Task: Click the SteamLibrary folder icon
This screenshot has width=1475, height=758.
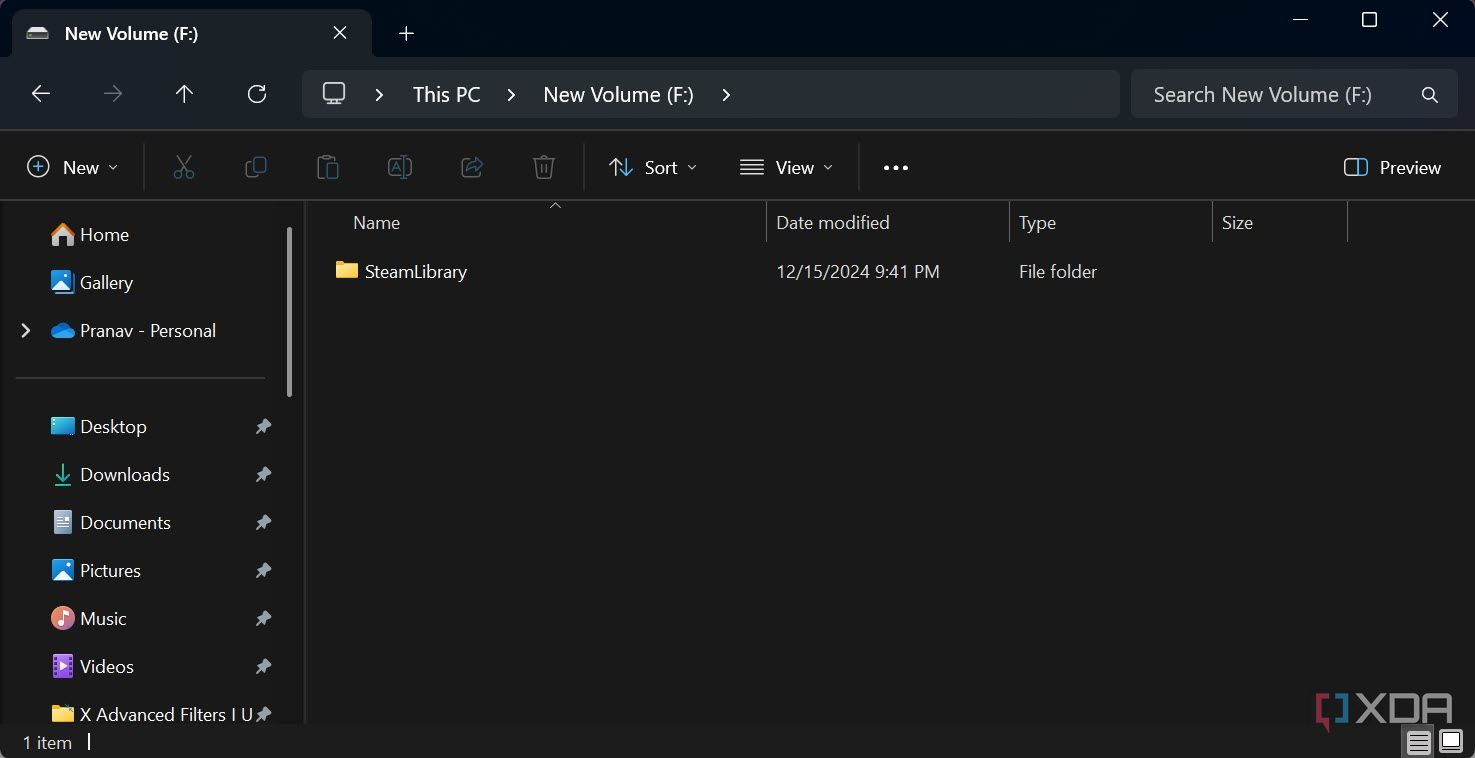Action: [x=347, y=270]
